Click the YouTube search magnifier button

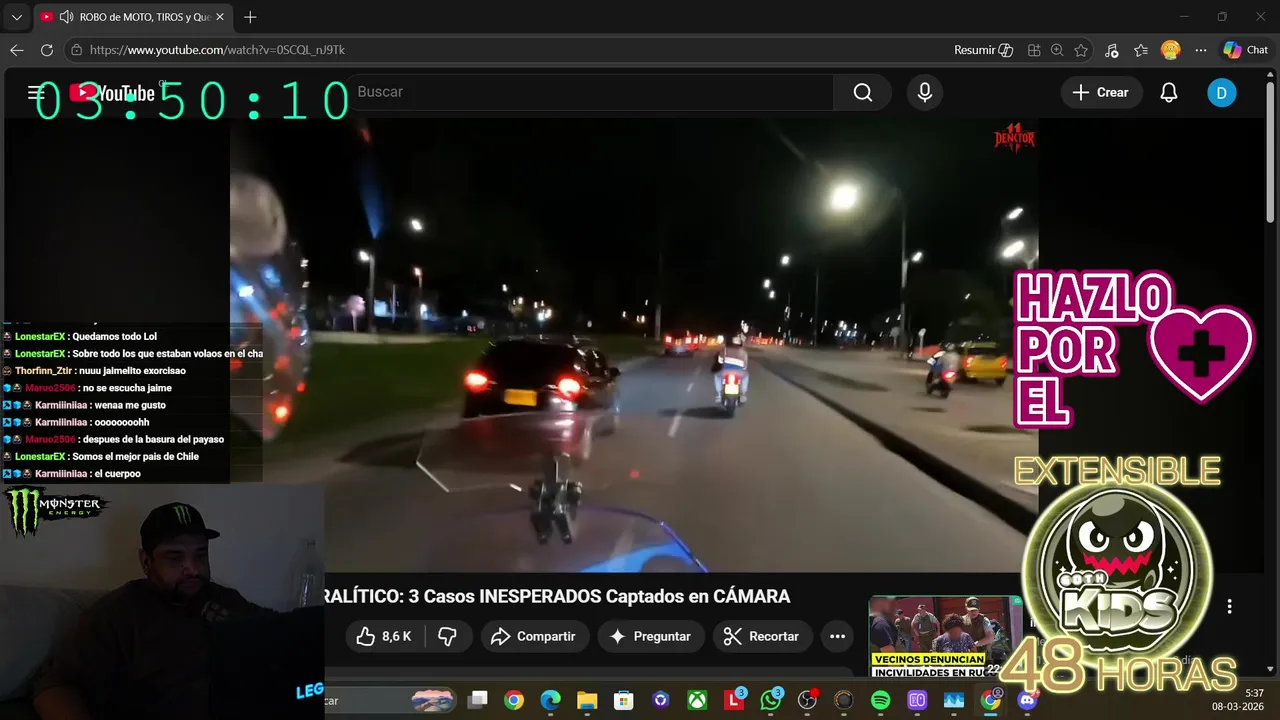863,93
